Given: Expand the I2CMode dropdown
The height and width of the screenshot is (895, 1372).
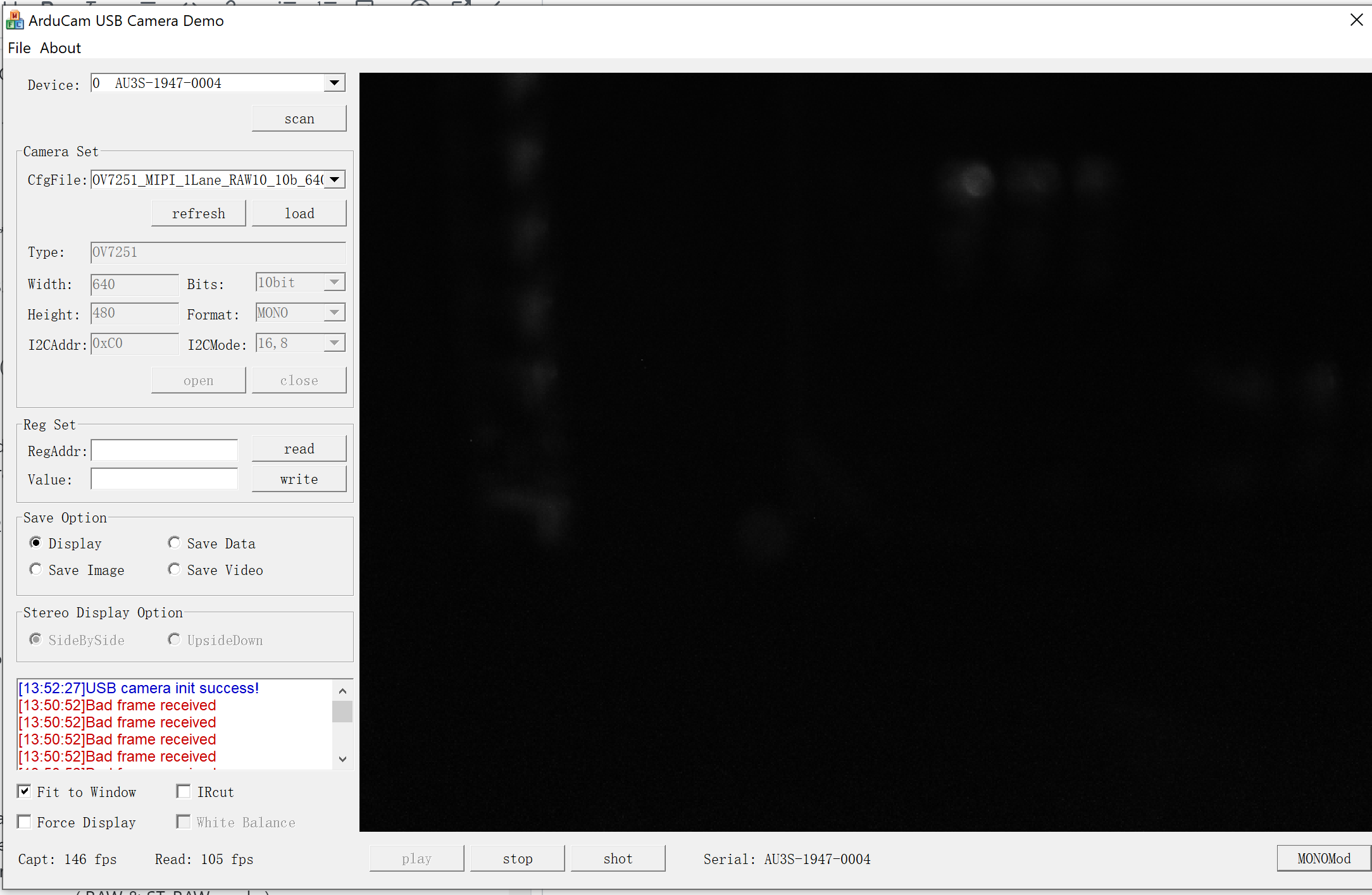Looking at the screenshot, I should point(335,342).
